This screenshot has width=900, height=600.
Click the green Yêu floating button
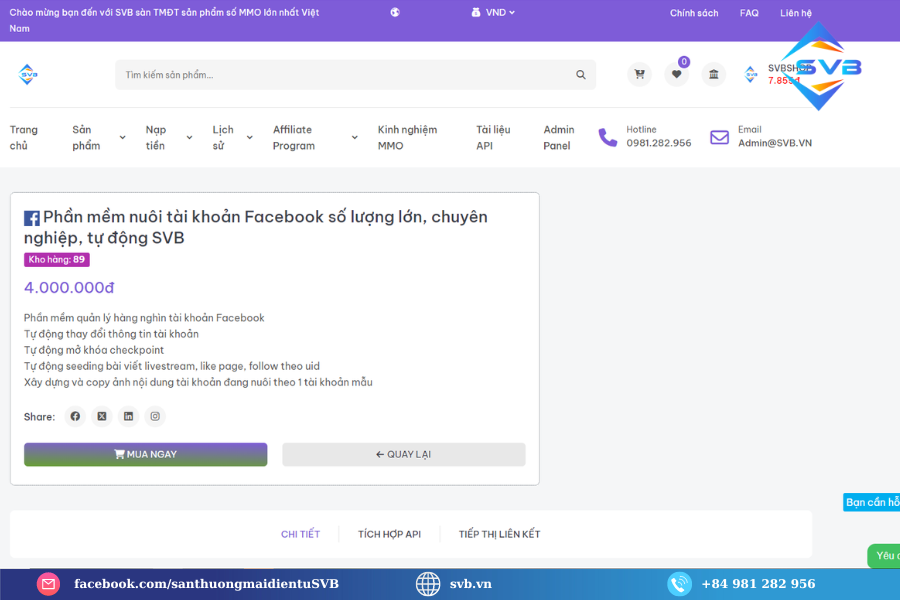(883, 556)
